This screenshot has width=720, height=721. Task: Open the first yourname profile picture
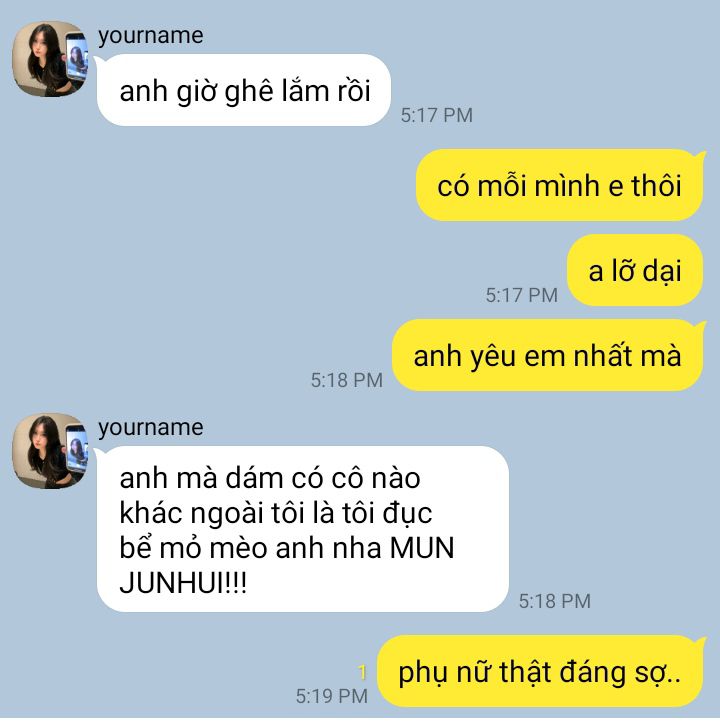[50, 59]
